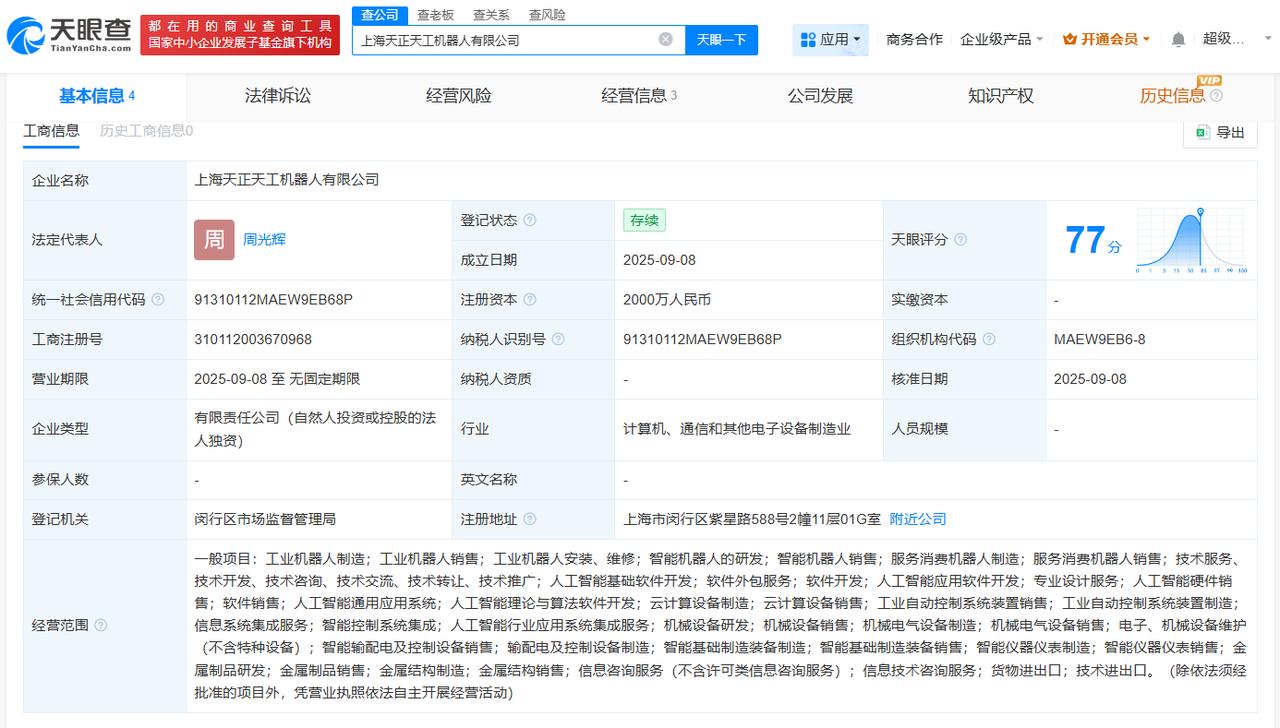Click the 存续 status tag
The height and width of the screenshot is (728, 1280).
point(644,220)
